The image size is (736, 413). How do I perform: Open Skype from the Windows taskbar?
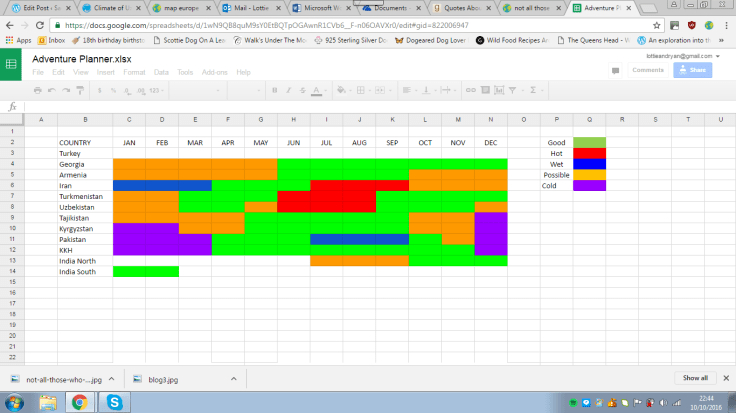point(115,402)
